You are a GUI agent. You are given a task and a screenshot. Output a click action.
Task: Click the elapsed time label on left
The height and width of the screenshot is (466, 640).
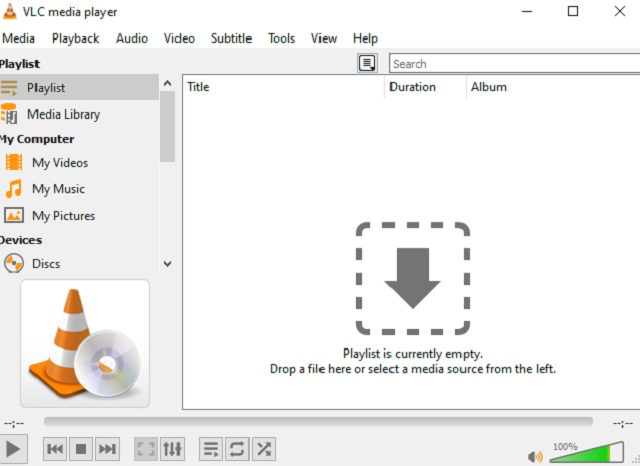(14, 424)
